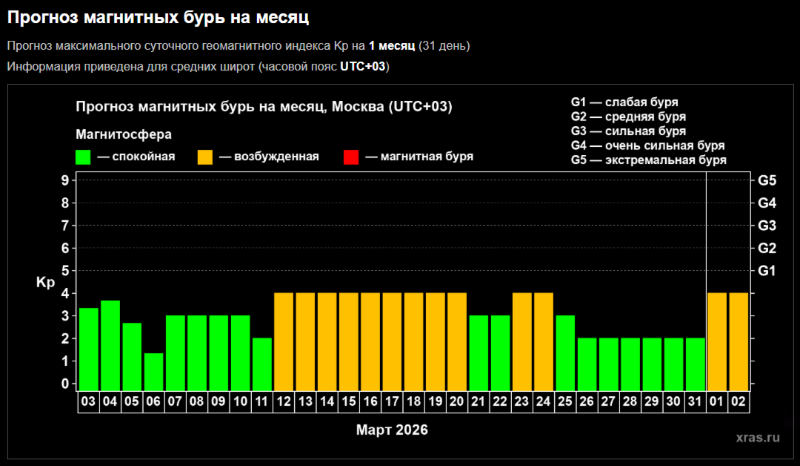The width and height of the screenshot is (800, 466).
Task: Click the date label '10' on the axis
Action: (x=240, y=402)
